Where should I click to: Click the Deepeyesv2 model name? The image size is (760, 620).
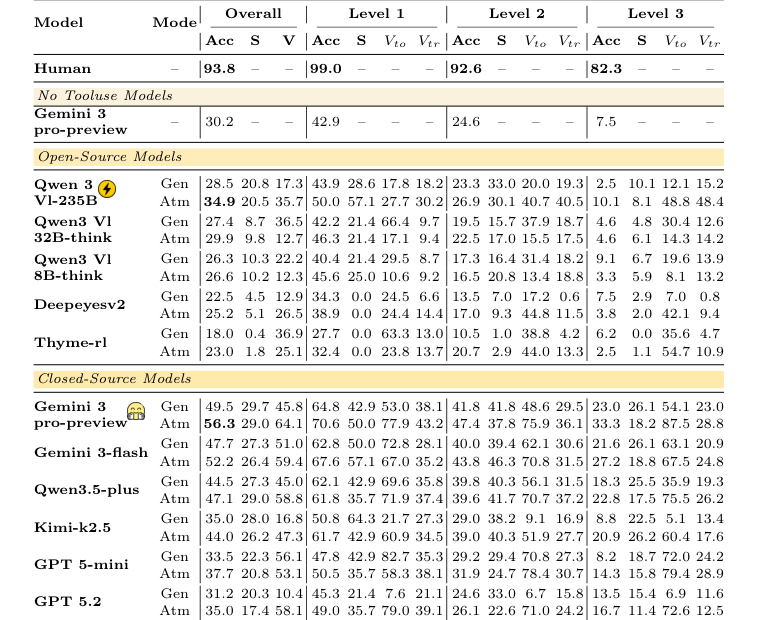(x=80, y=305)
